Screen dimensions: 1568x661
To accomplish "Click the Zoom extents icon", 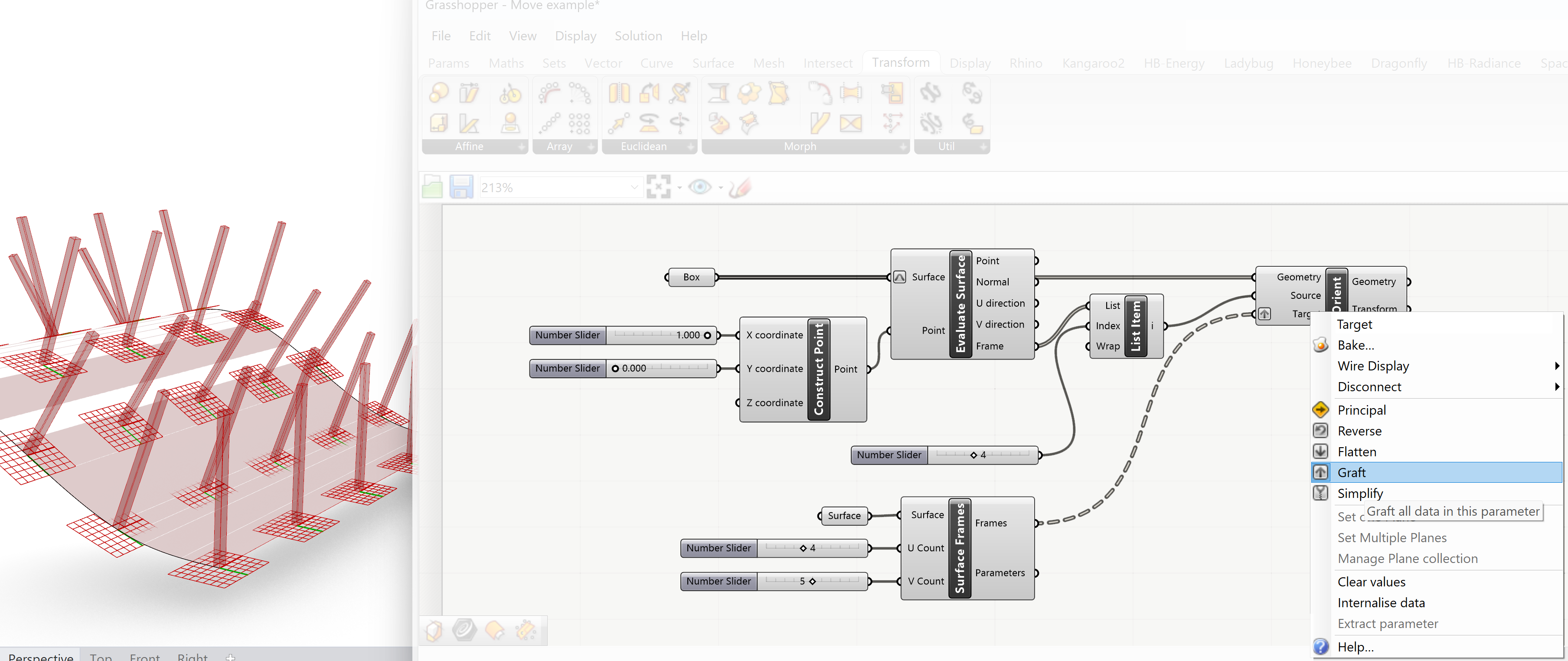I will [658, 187].
